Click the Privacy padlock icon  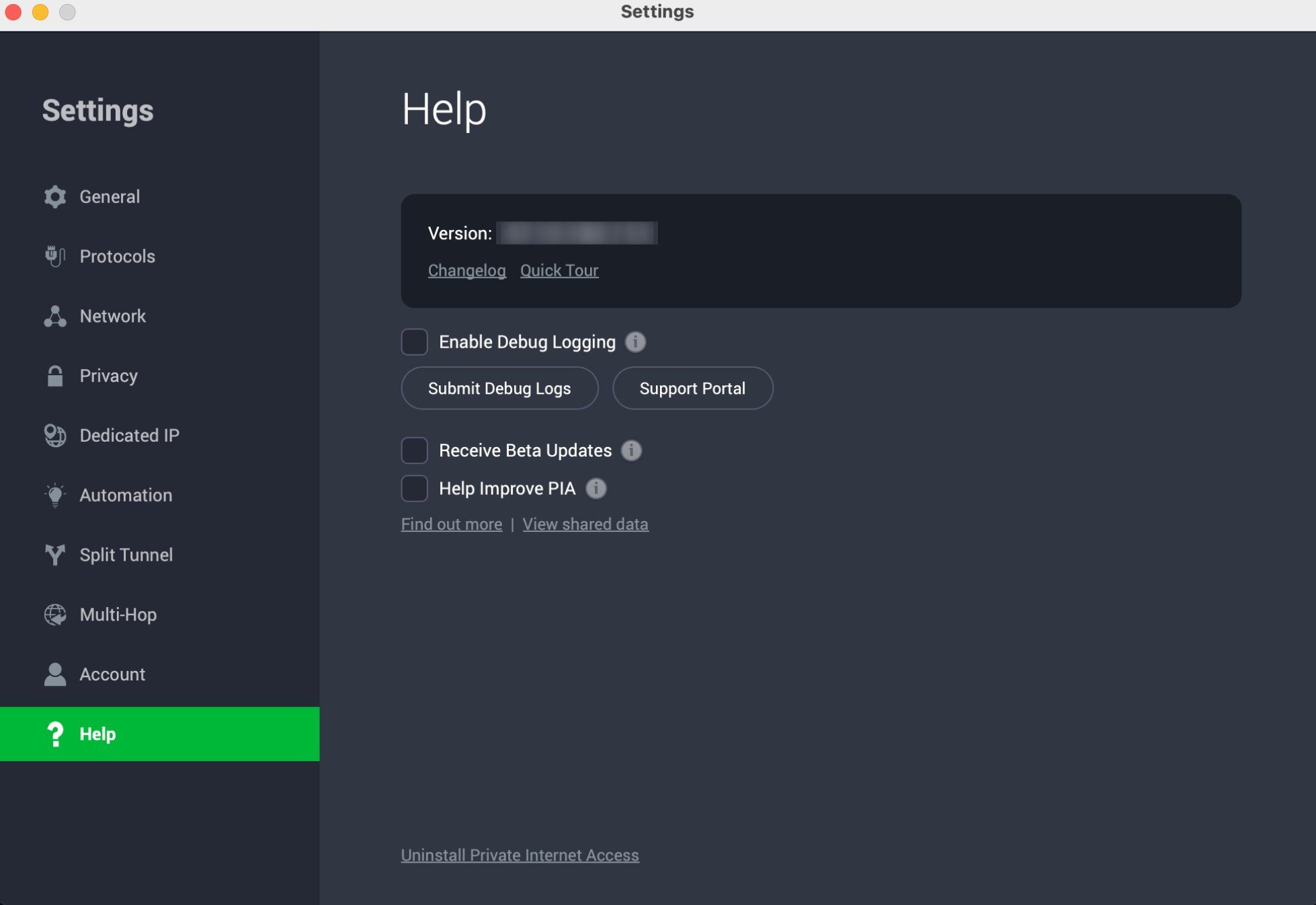(55, 376)
